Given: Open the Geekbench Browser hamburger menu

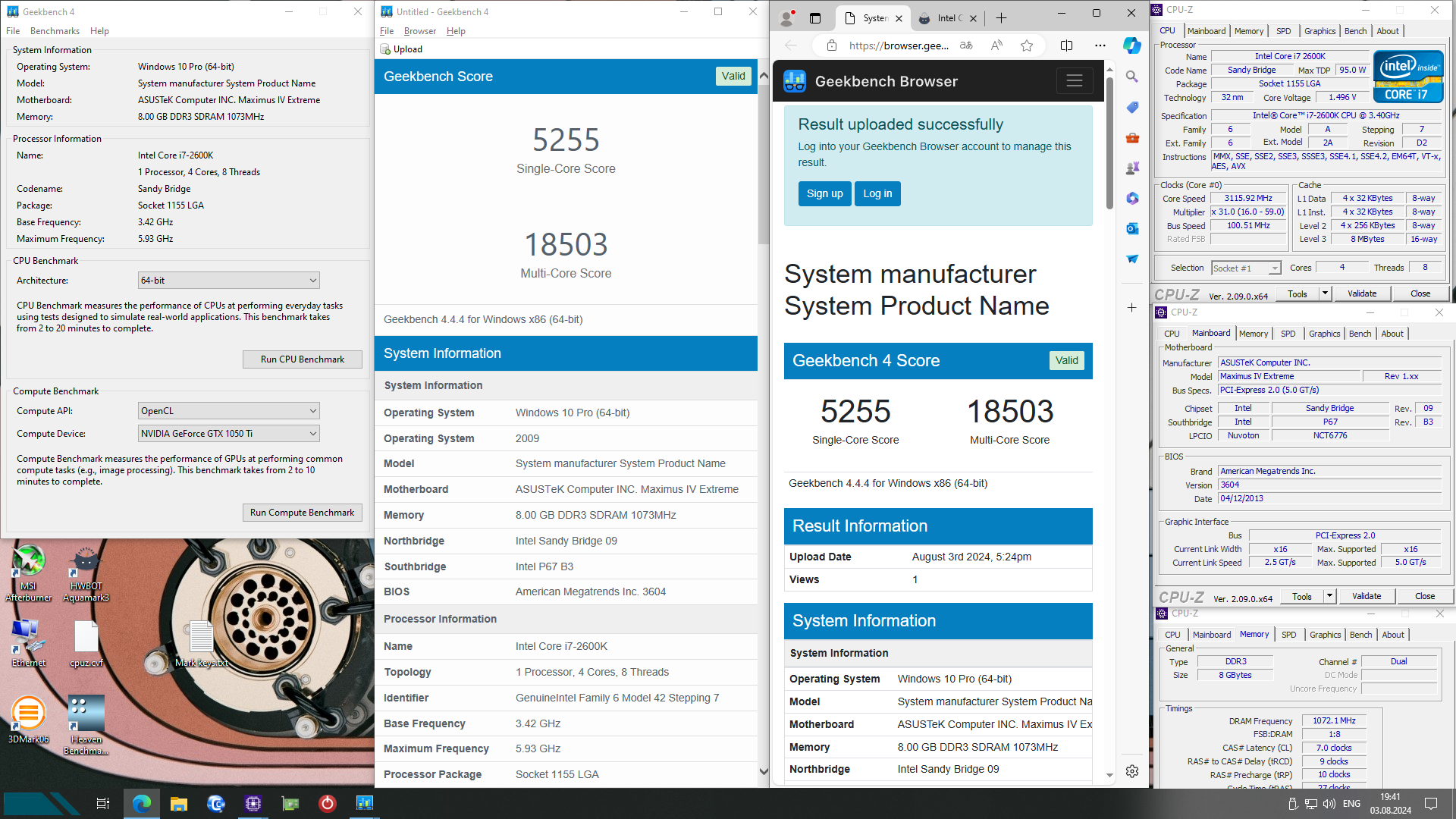Looking at the screenshot, I should [x=1075, y=80].
